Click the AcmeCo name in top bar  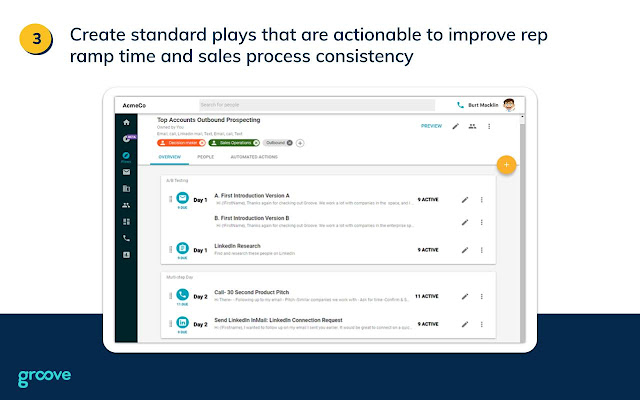[x=134, y=105]
